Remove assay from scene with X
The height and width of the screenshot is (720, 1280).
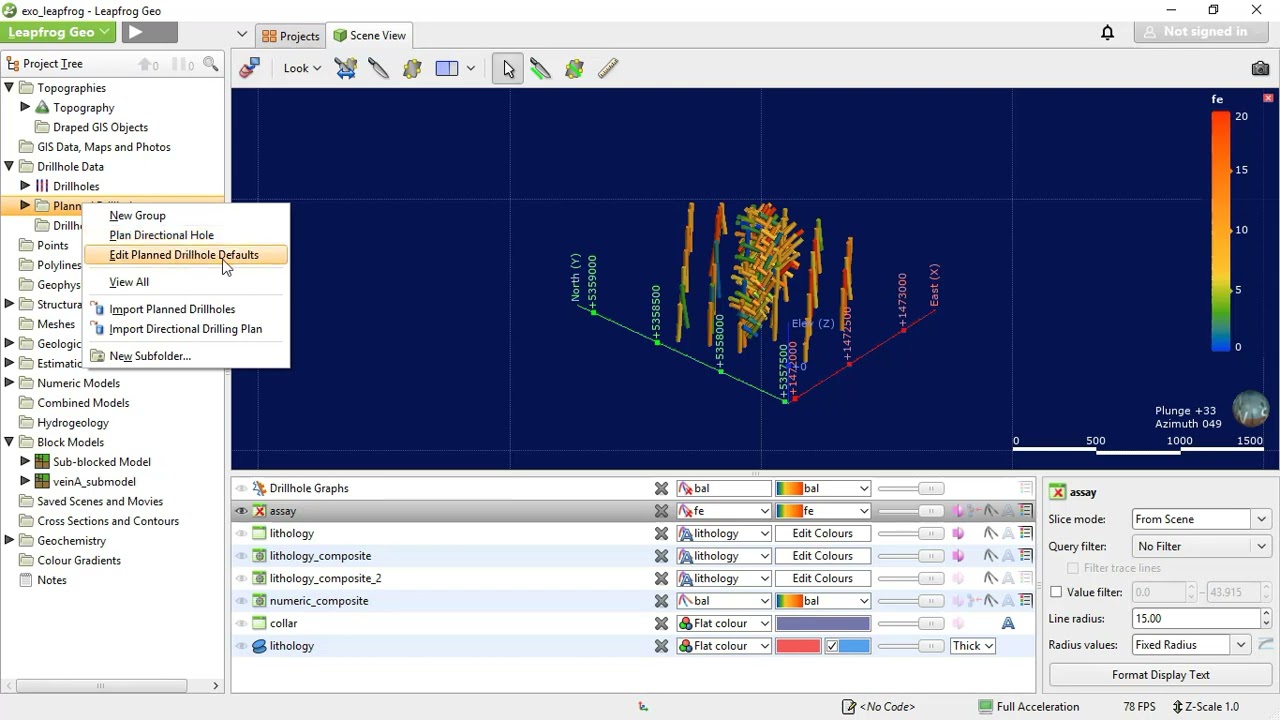point(661,511)
